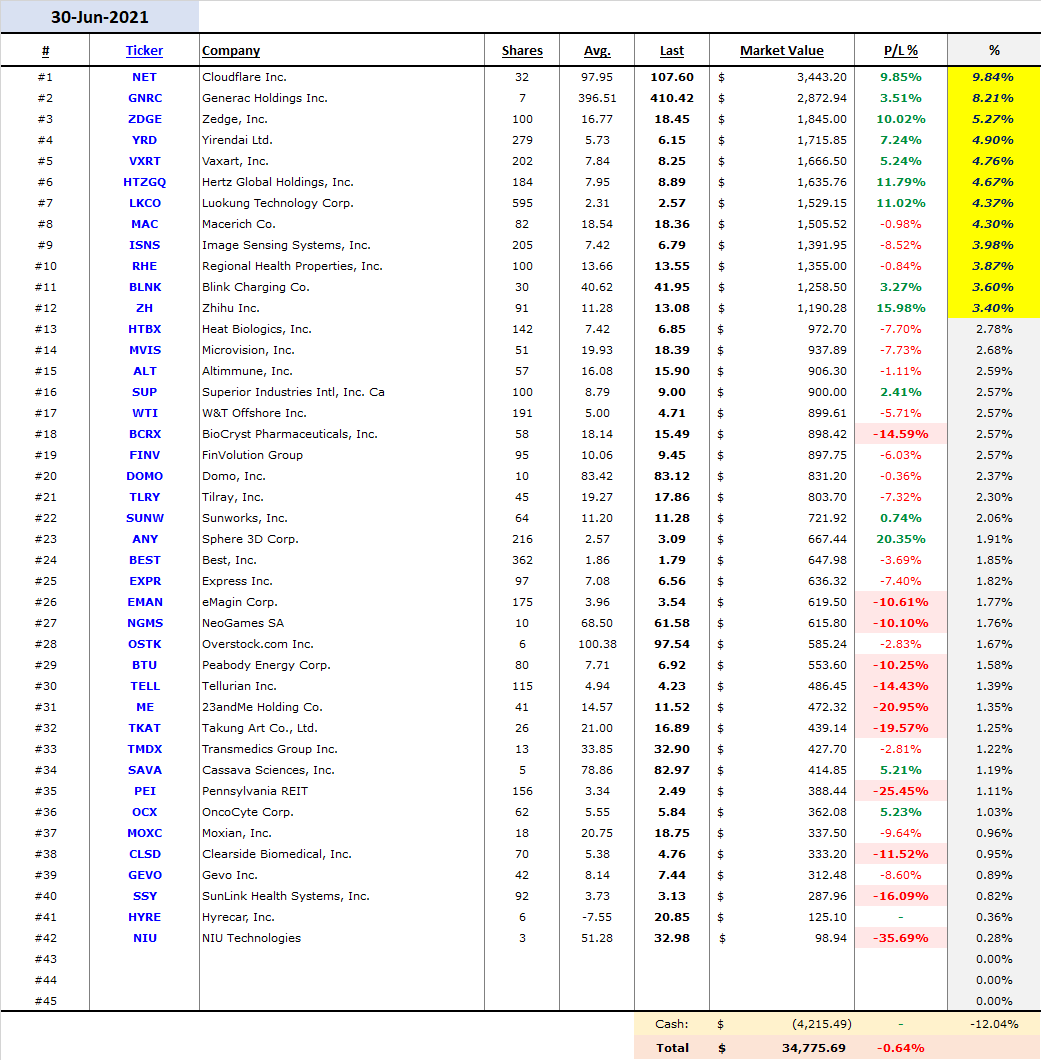Select SunLink Health Systems, Inc. cell
1041x1060 pixels.
click(342, 896)
